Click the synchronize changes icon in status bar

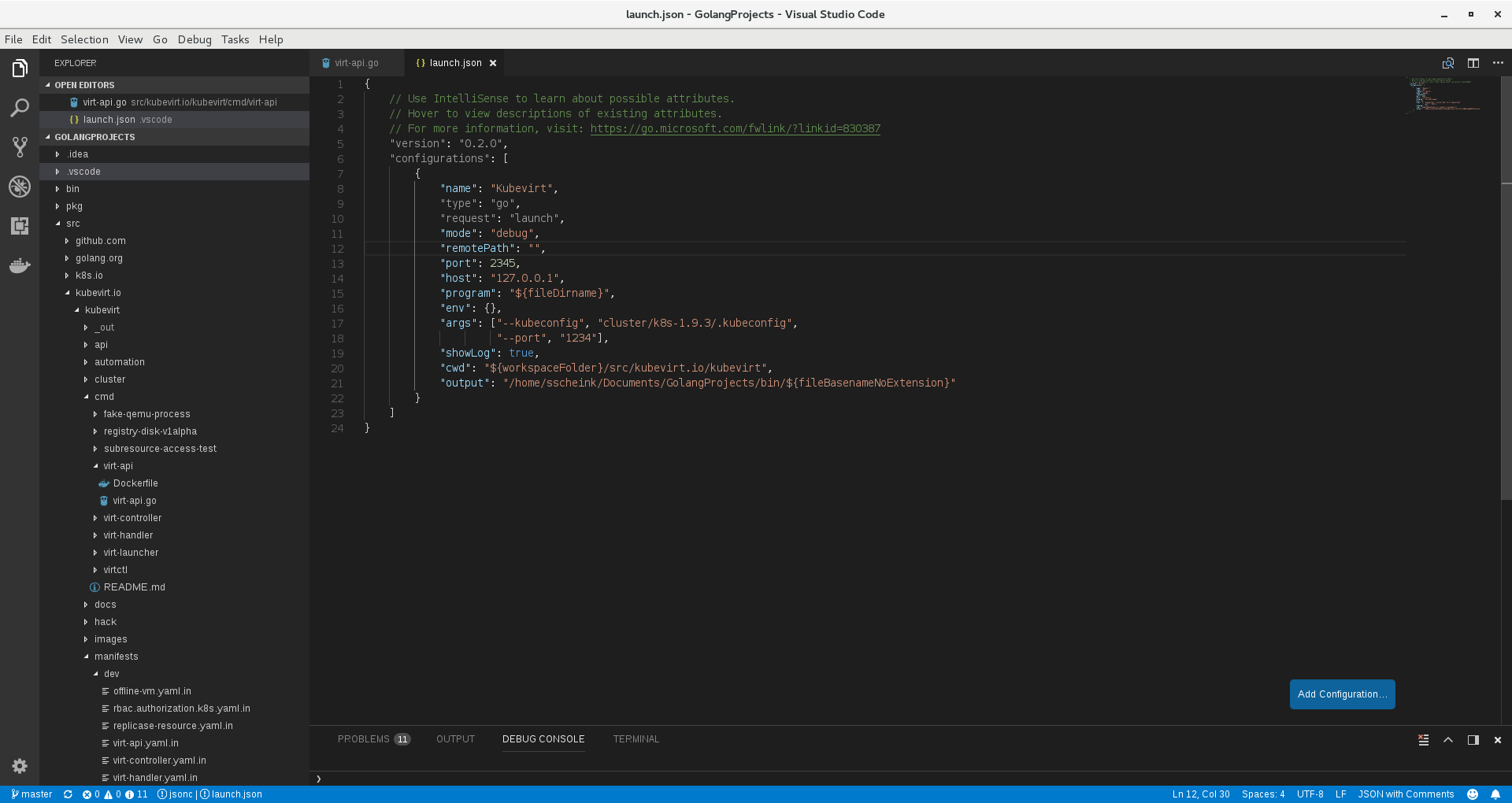[x=68, y=794]
